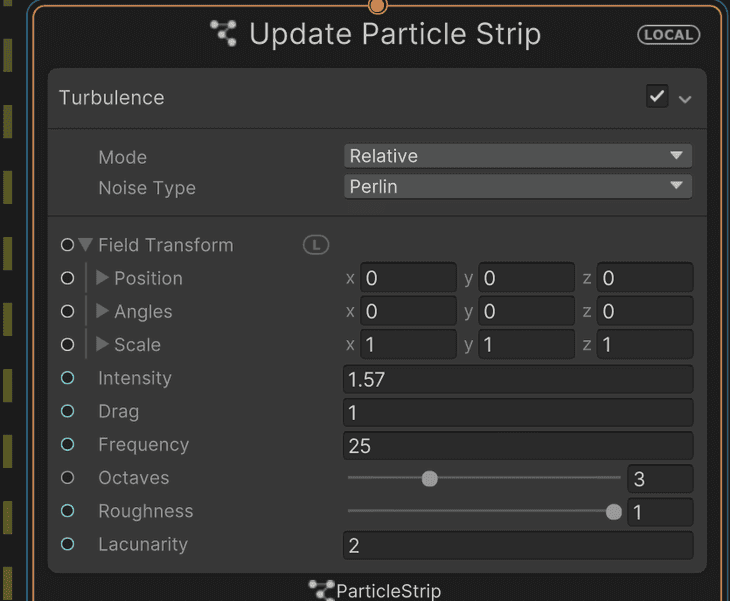Click the Intensity input port circle
The width and height of the screenshot is (730, 601).
[x=67, y=378]
